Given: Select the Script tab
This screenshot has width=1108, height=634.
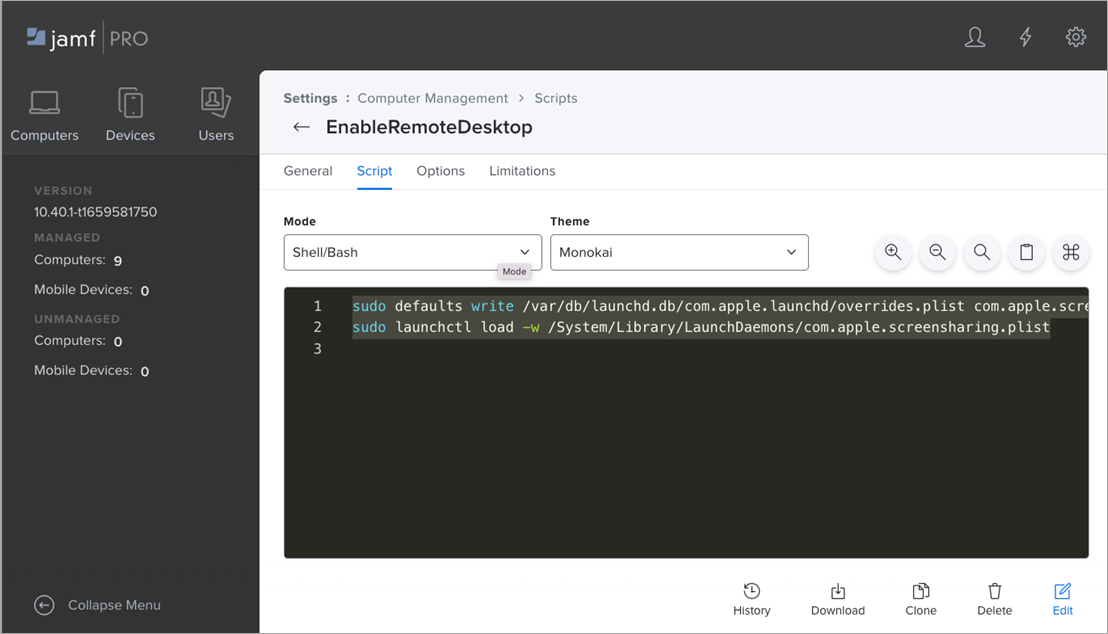Looking at the screenshot, I should (x=375, y=171).
